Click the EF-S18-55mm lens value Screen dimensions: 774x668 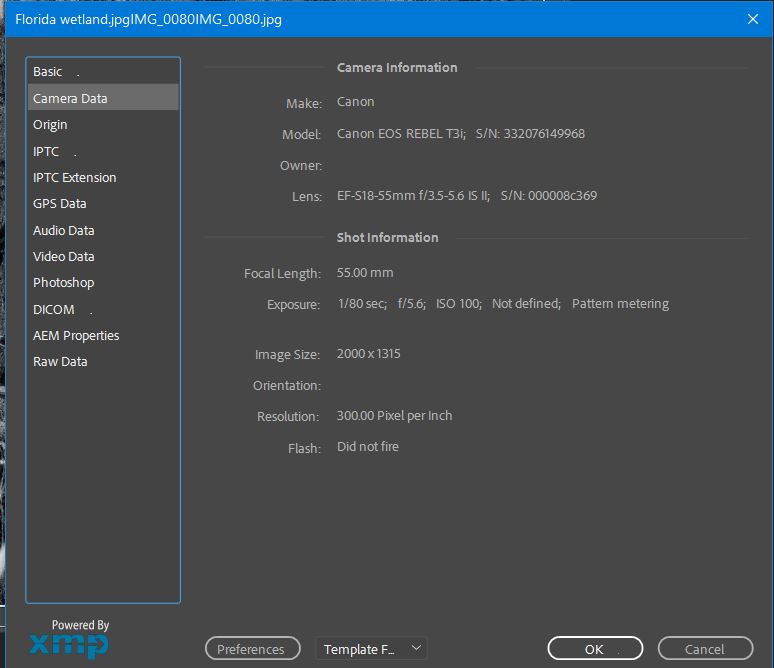[414, 196]
